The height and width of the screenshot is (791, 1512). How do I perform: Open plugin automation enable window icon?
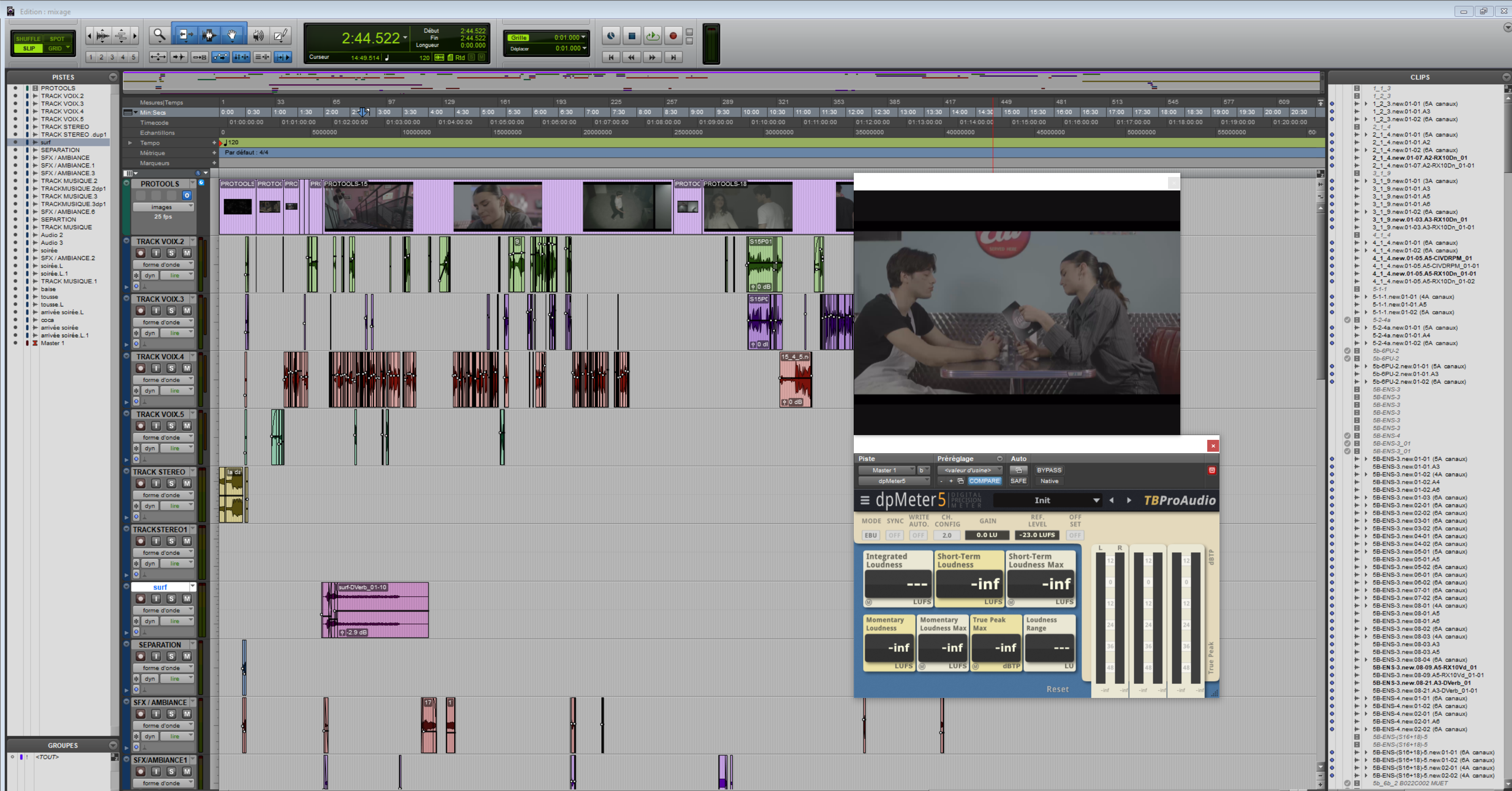(x=1018, y=470)
